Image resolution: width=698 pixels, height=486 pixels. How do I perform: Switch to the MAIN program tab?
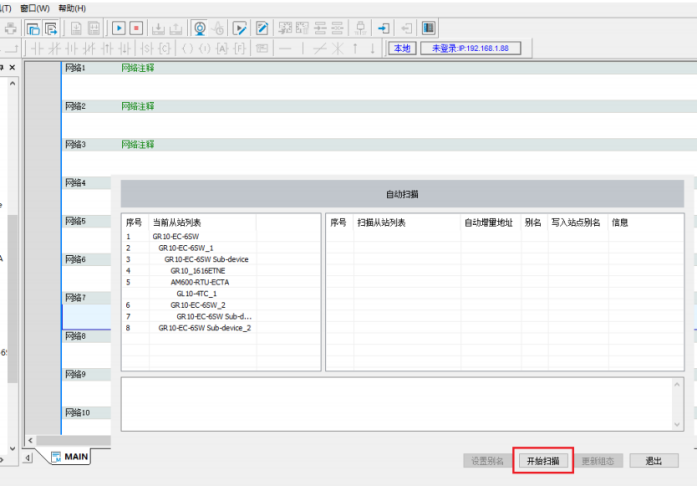[70, 457]
